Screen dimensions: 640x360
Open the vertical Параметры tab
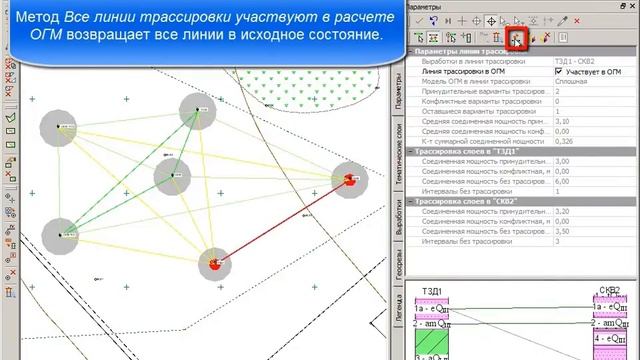tap(398, 91)
